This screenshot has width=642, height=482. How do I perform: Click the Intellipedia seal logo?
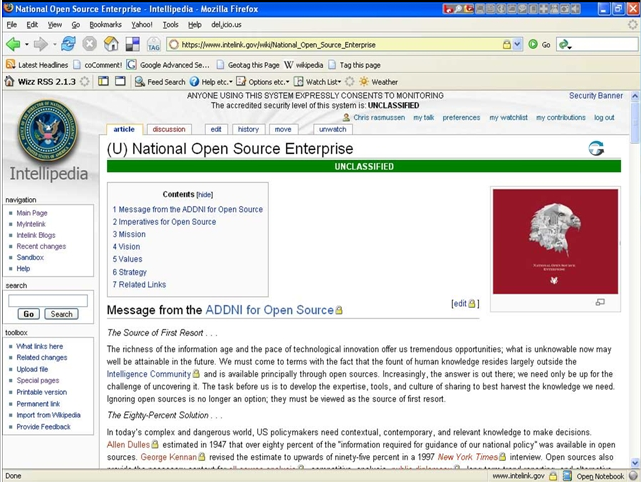click(x=48, y=131)
